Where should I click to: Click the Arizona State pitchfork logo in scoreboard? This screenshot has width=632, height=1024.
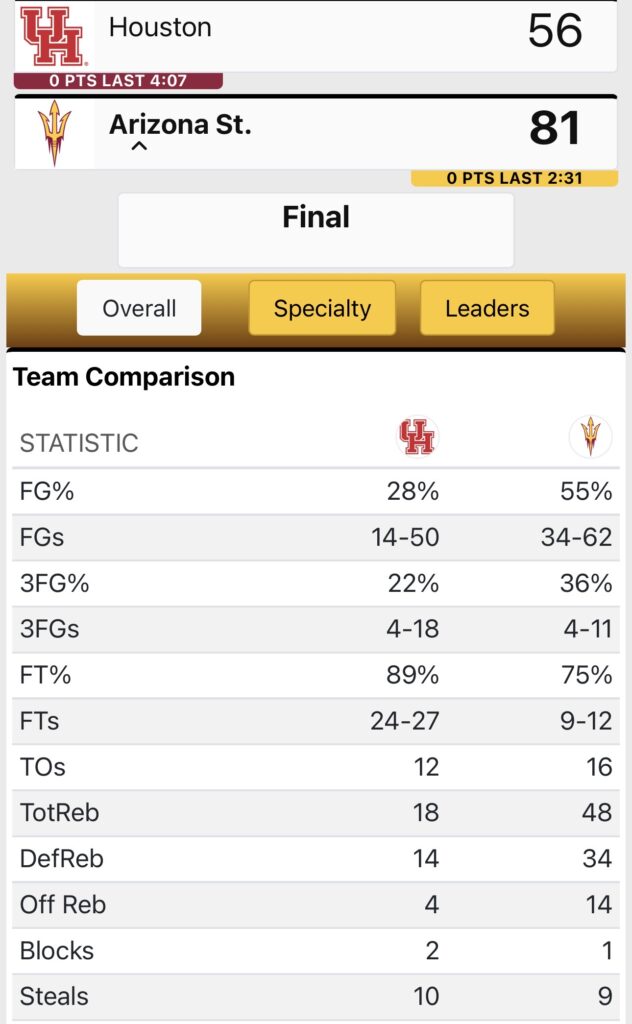pyautogui.click(x=54, y=132)
